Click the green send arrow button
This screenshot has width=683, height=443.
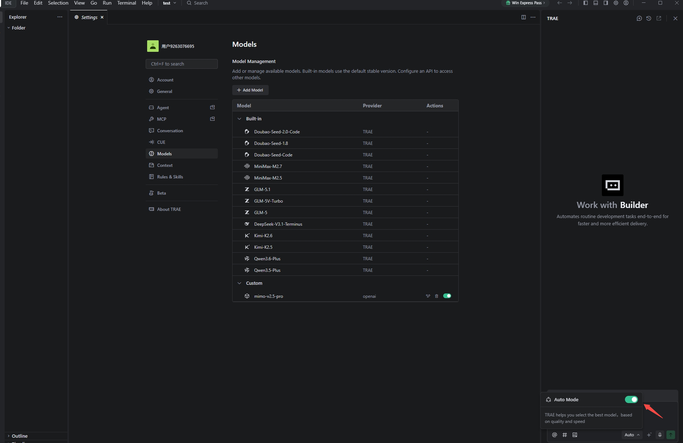671,435
